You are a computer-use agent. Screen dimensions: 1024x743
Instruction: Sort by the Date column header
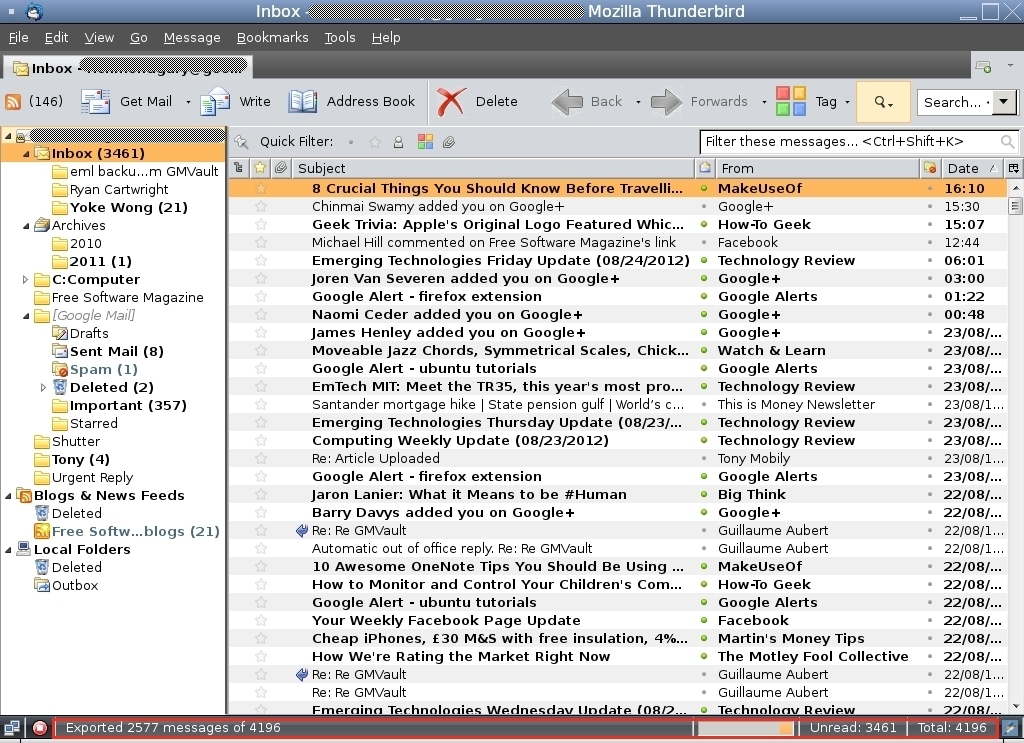(972, 168)
